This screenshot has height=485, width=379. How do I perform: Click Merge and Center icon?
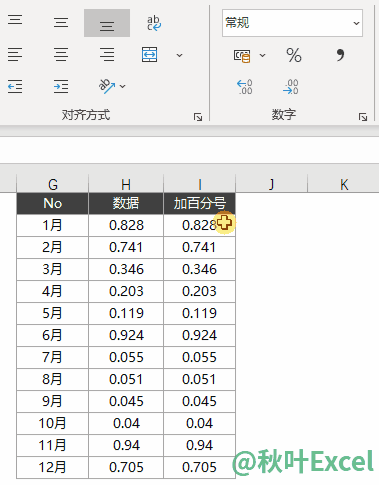coord(149,54)
